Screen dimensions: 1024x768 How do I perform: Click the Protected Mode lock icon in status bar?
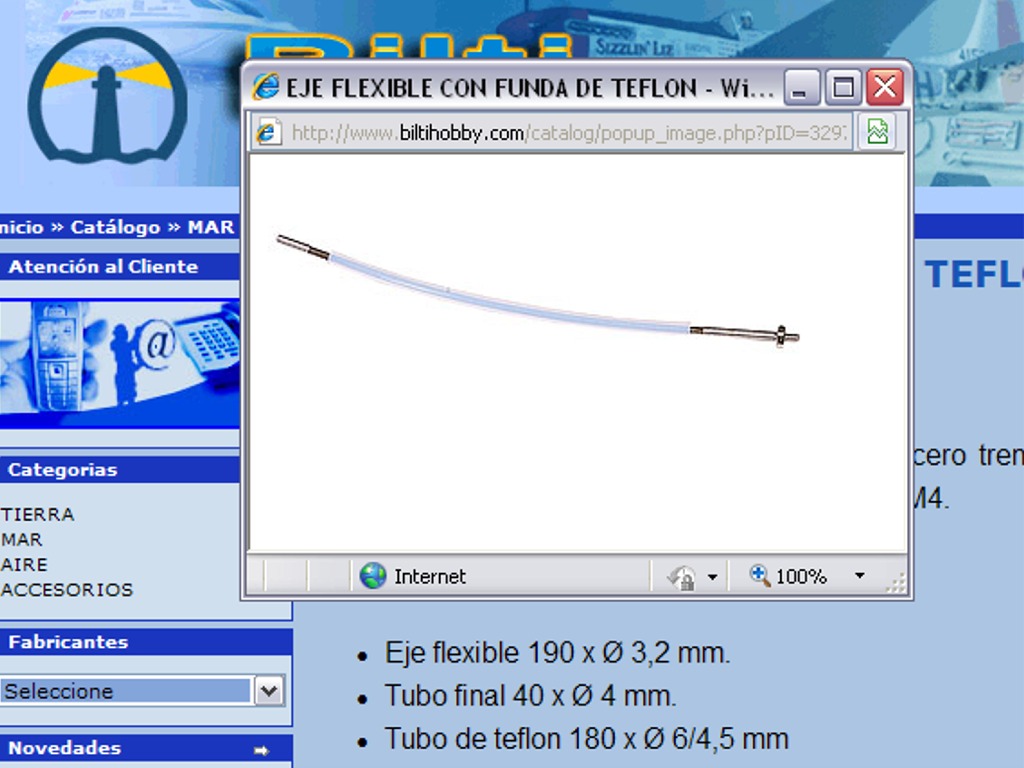682,577
